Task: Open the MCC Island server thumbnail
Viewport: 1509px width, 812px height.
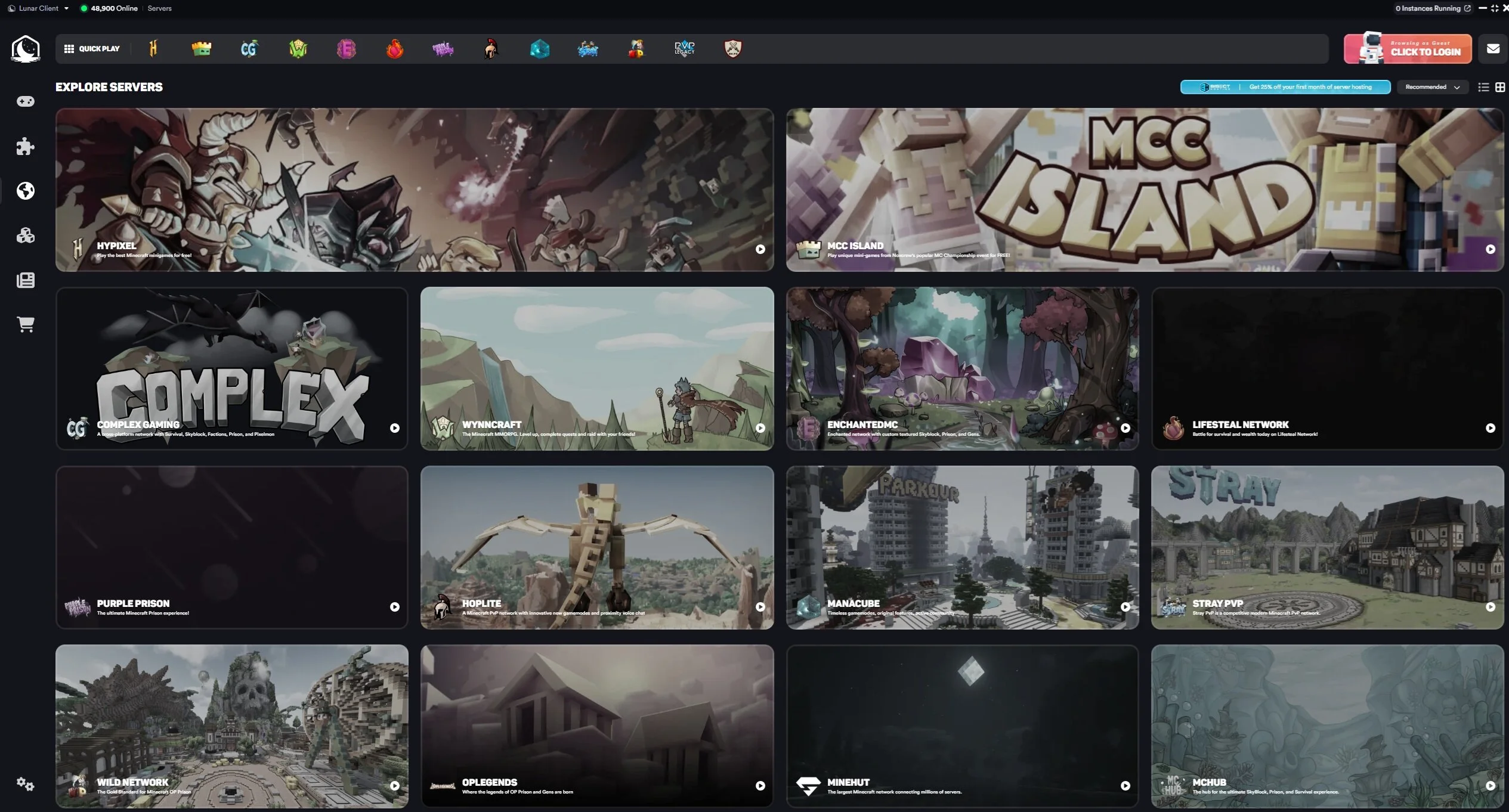Action: pyautogui.click(x=1144, y=190)
